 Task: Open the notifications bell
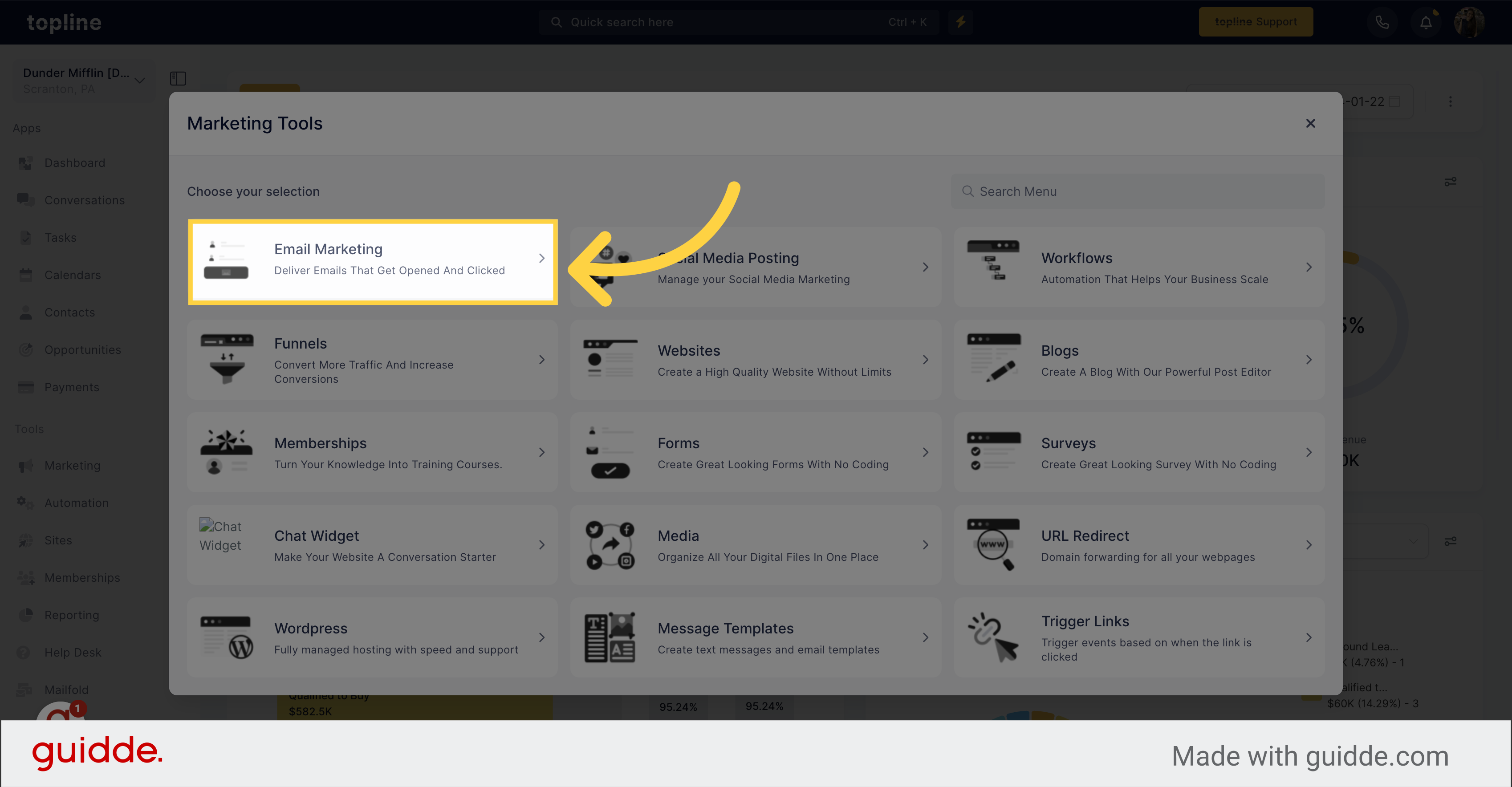pos(1426,22)
